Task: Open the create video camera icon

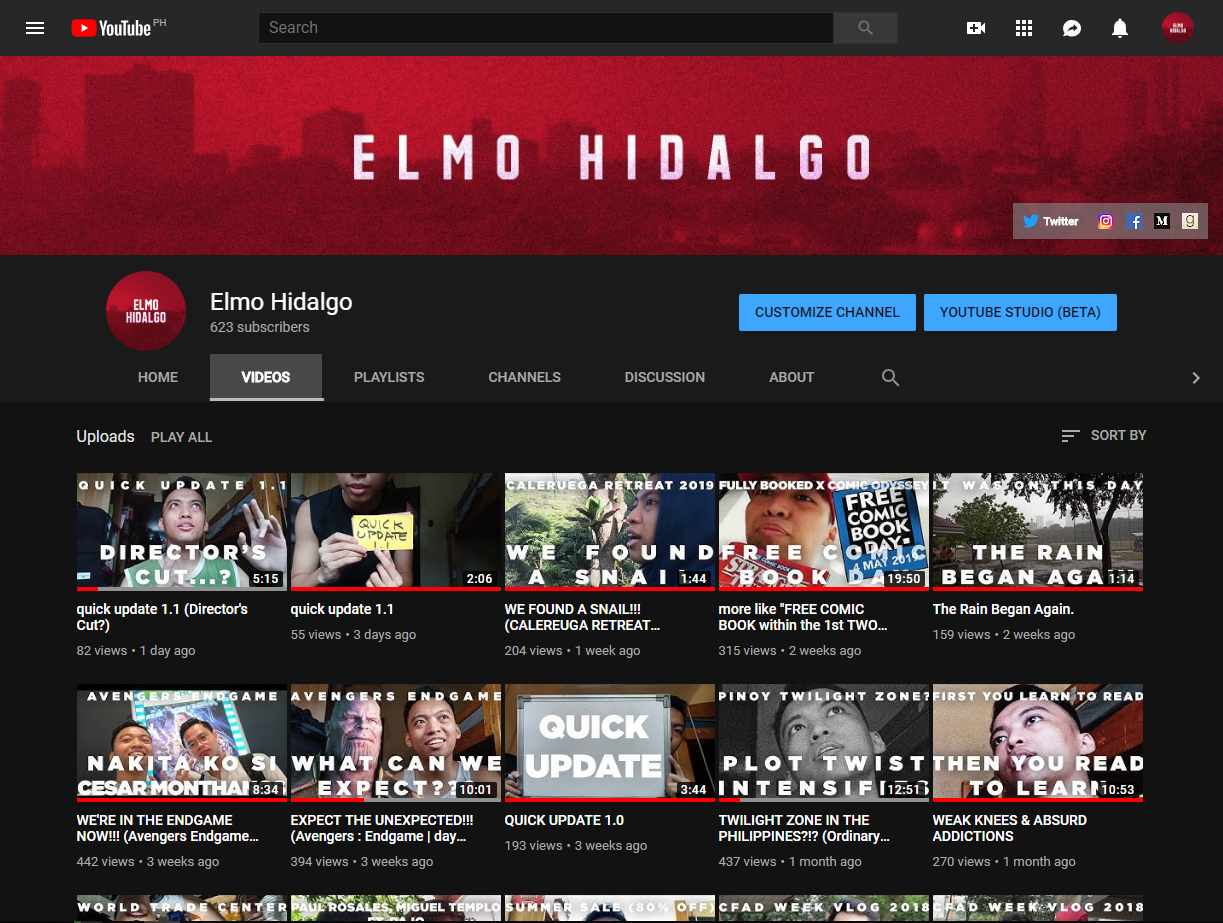Action: tap(976, 28)
